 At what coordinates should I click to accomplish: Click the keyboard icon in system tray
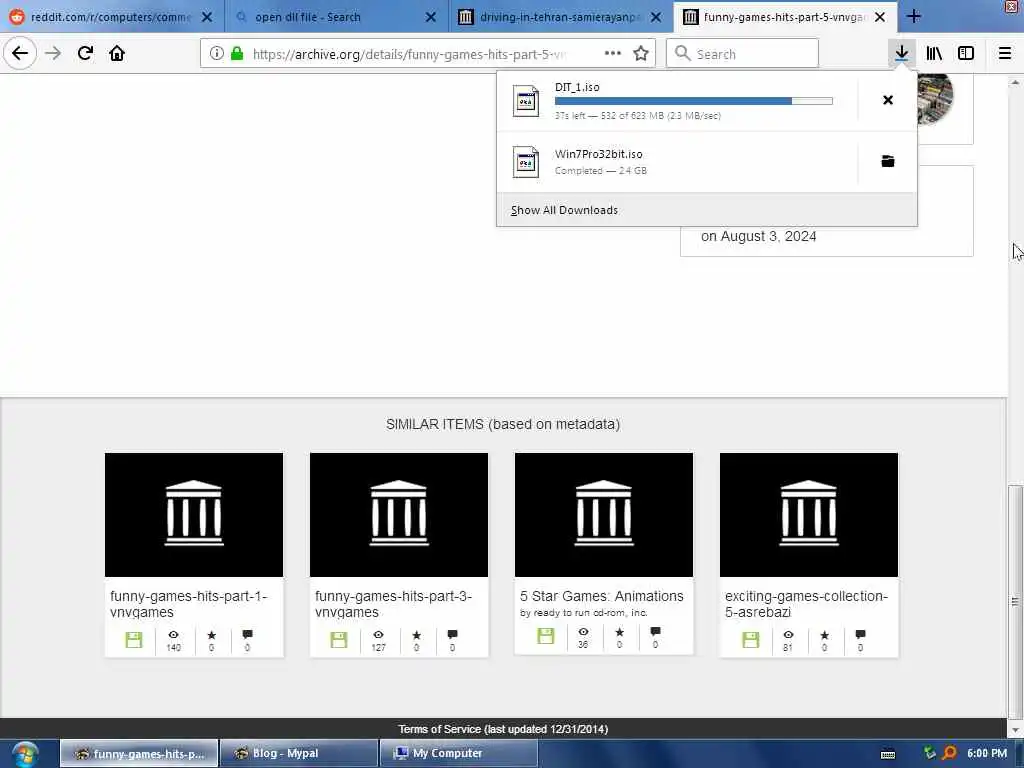click(888, 754)
